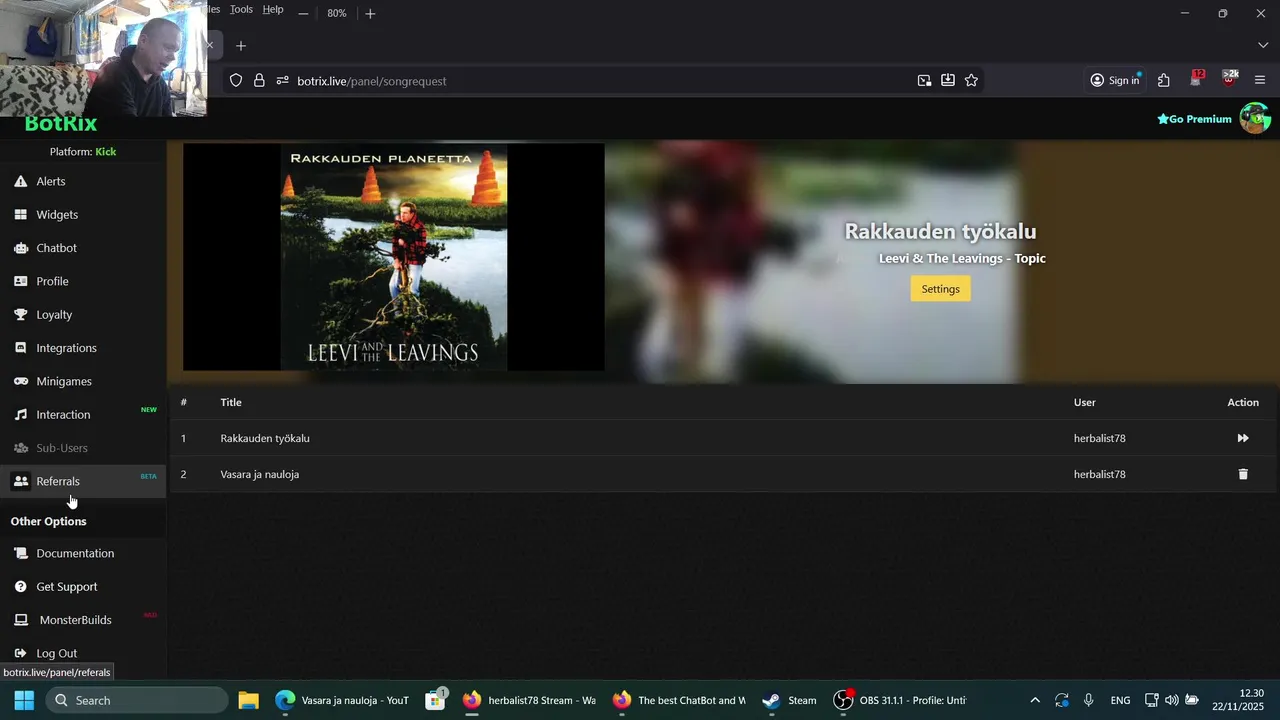Click the Settings button under the song title

(x=940, y=289)
